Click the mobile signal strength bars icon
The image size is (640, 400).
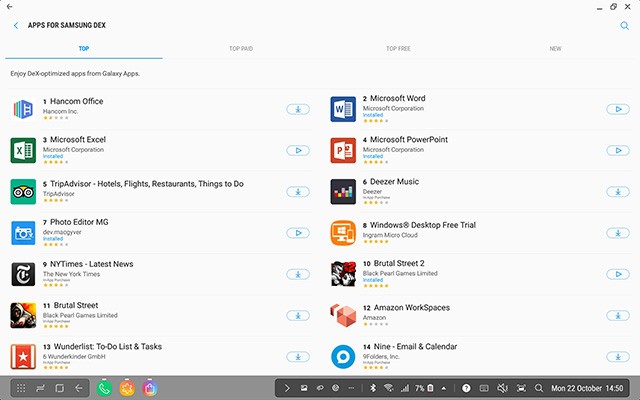coord(404,388)
